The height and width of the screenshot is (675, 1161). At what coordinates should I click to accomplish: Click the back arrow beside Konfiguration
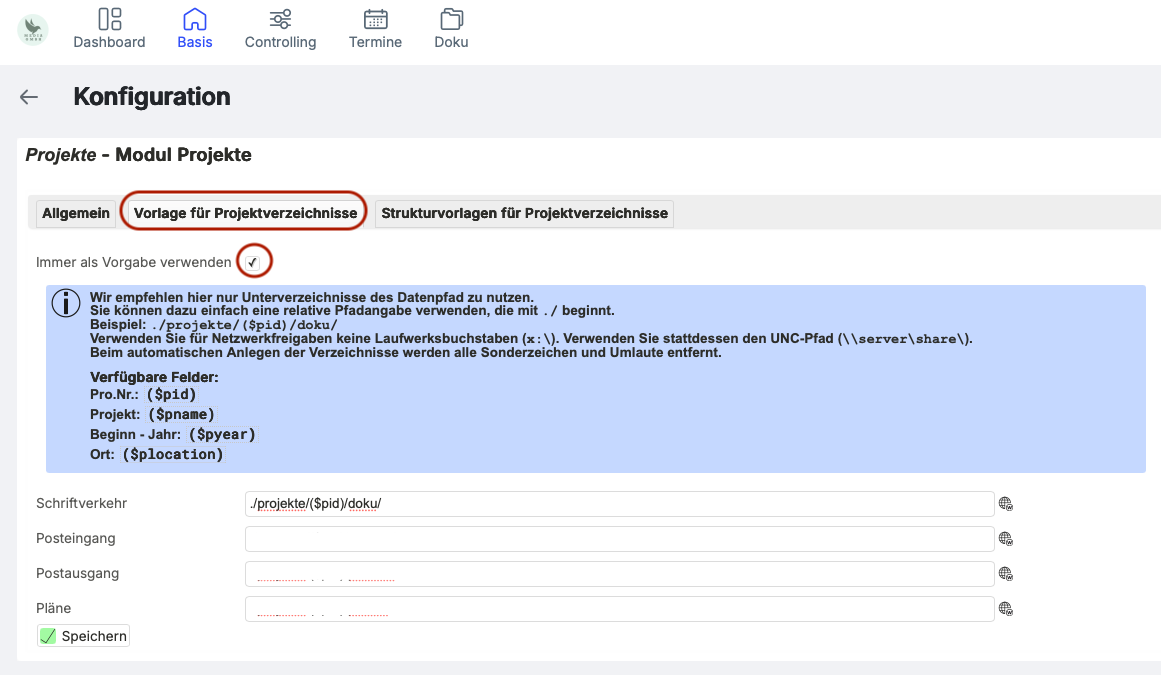tap(29, 97)
